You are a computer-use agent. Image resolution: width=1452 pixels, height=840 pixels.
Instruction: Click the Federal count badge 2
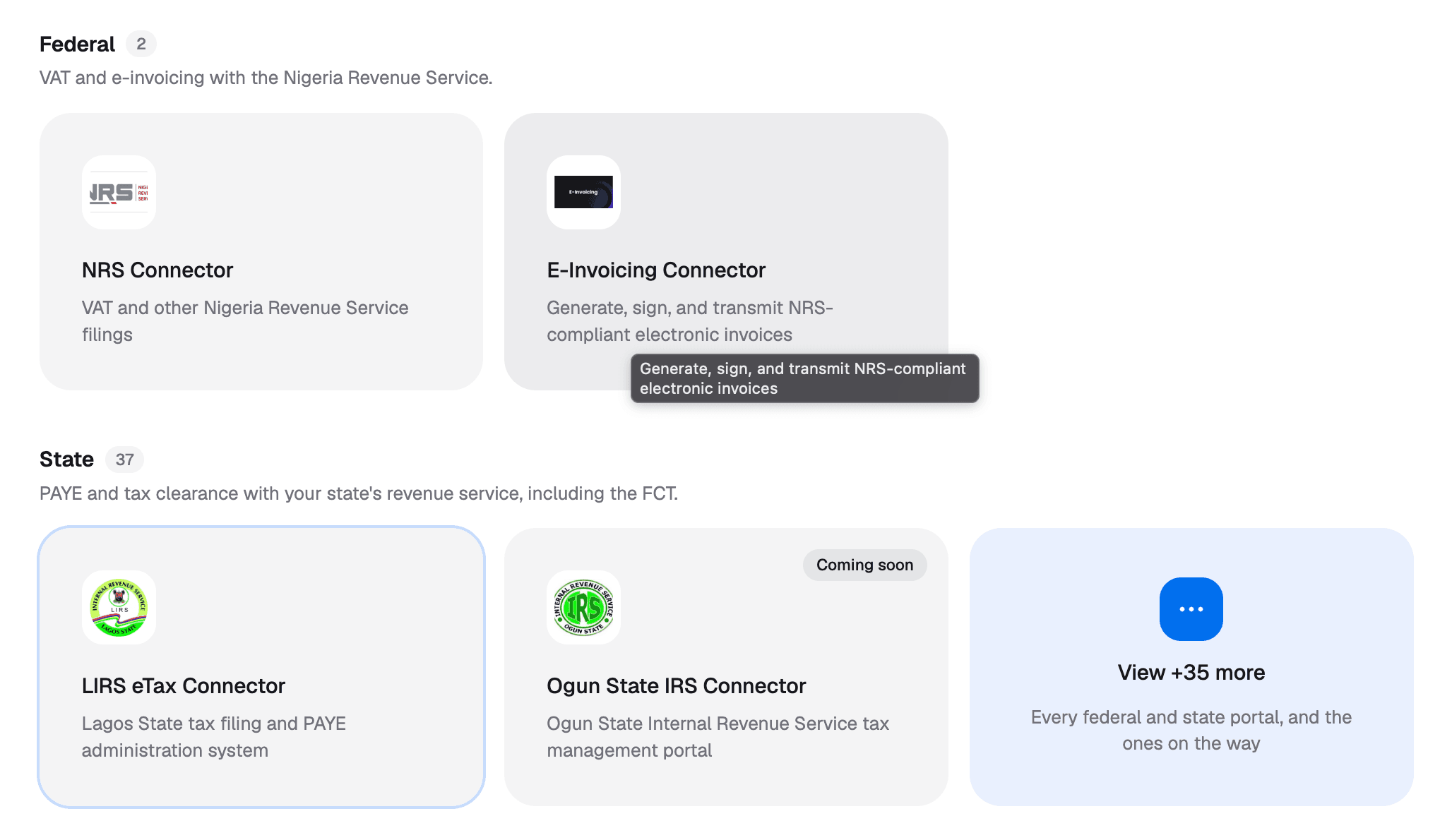[x=141, y=44]
